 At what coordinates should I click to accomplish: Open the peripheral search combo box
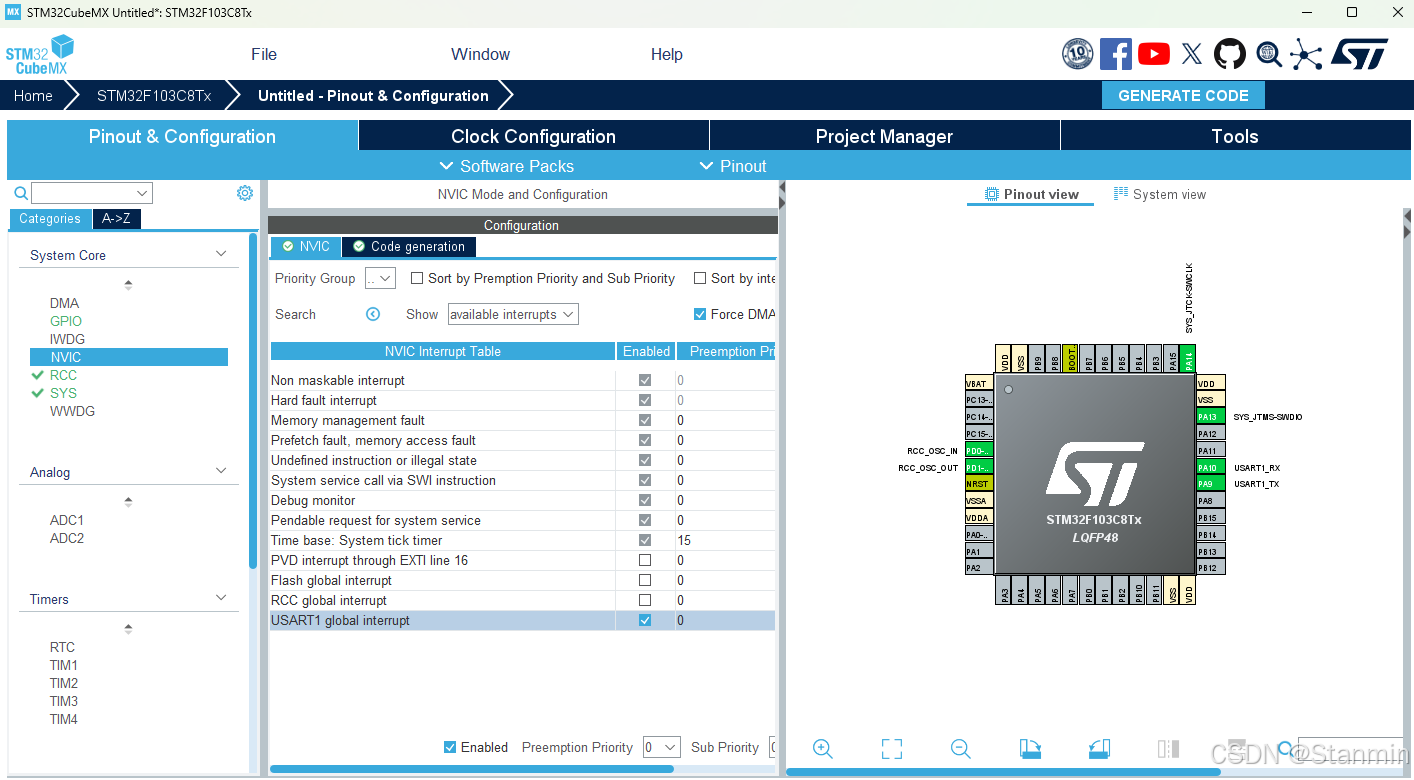point(91,193)
